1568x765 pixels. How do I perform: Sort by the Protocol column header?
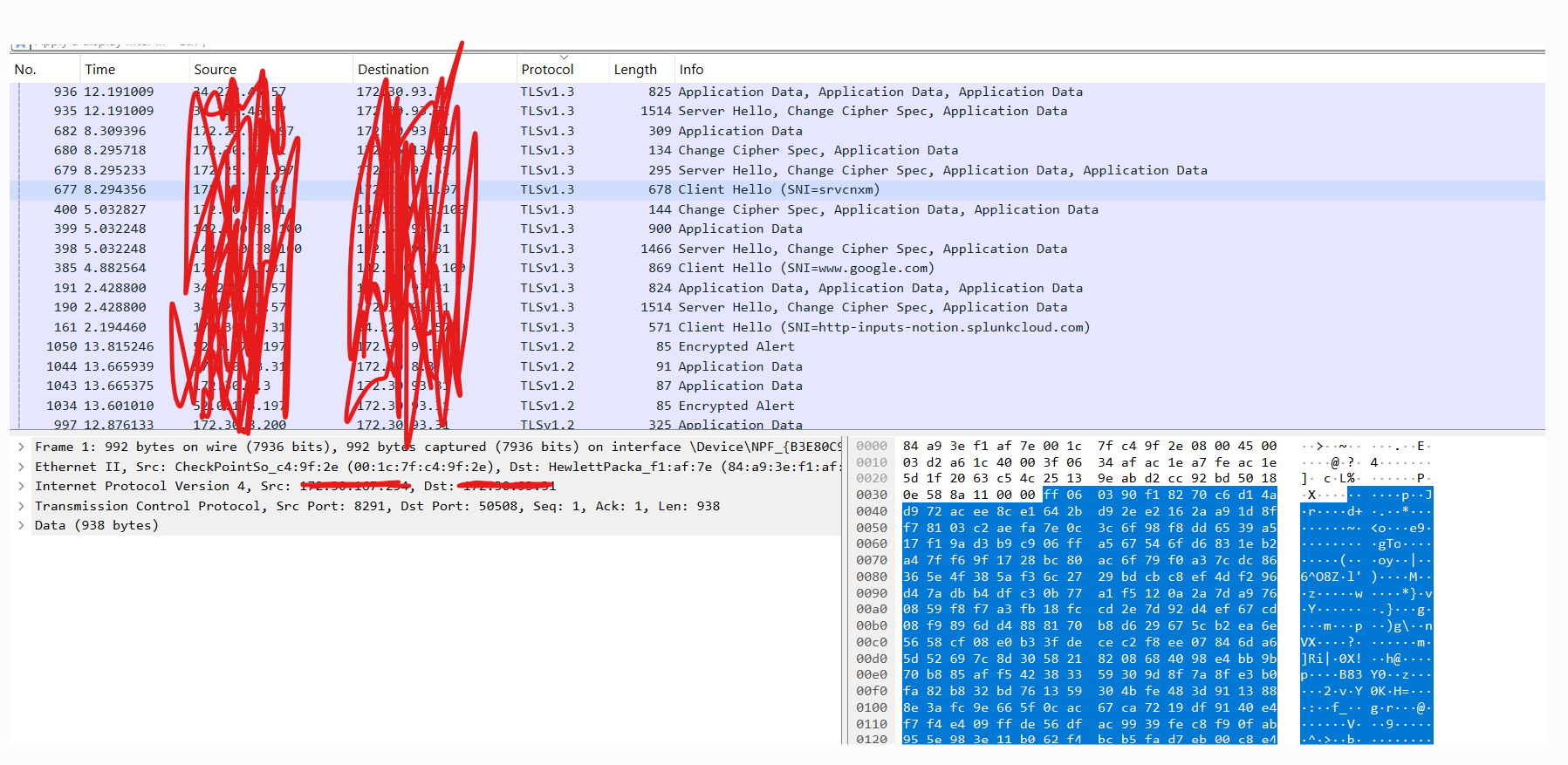(547, 70)
